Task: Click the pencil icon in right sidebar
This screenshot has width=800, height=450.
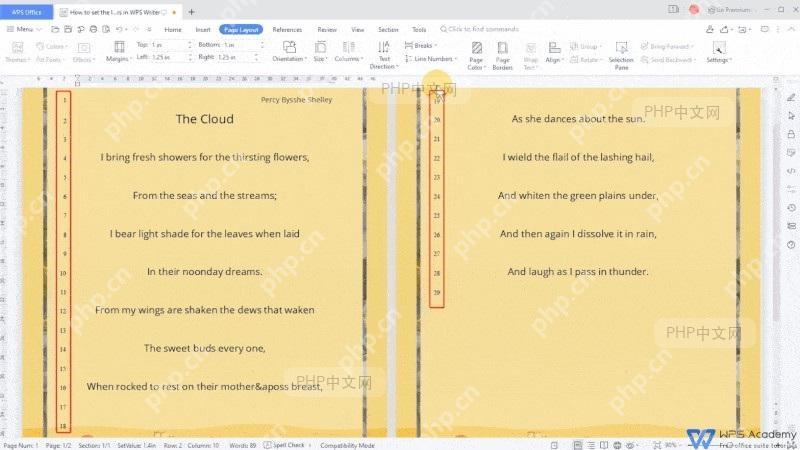Action: point(791,97)
